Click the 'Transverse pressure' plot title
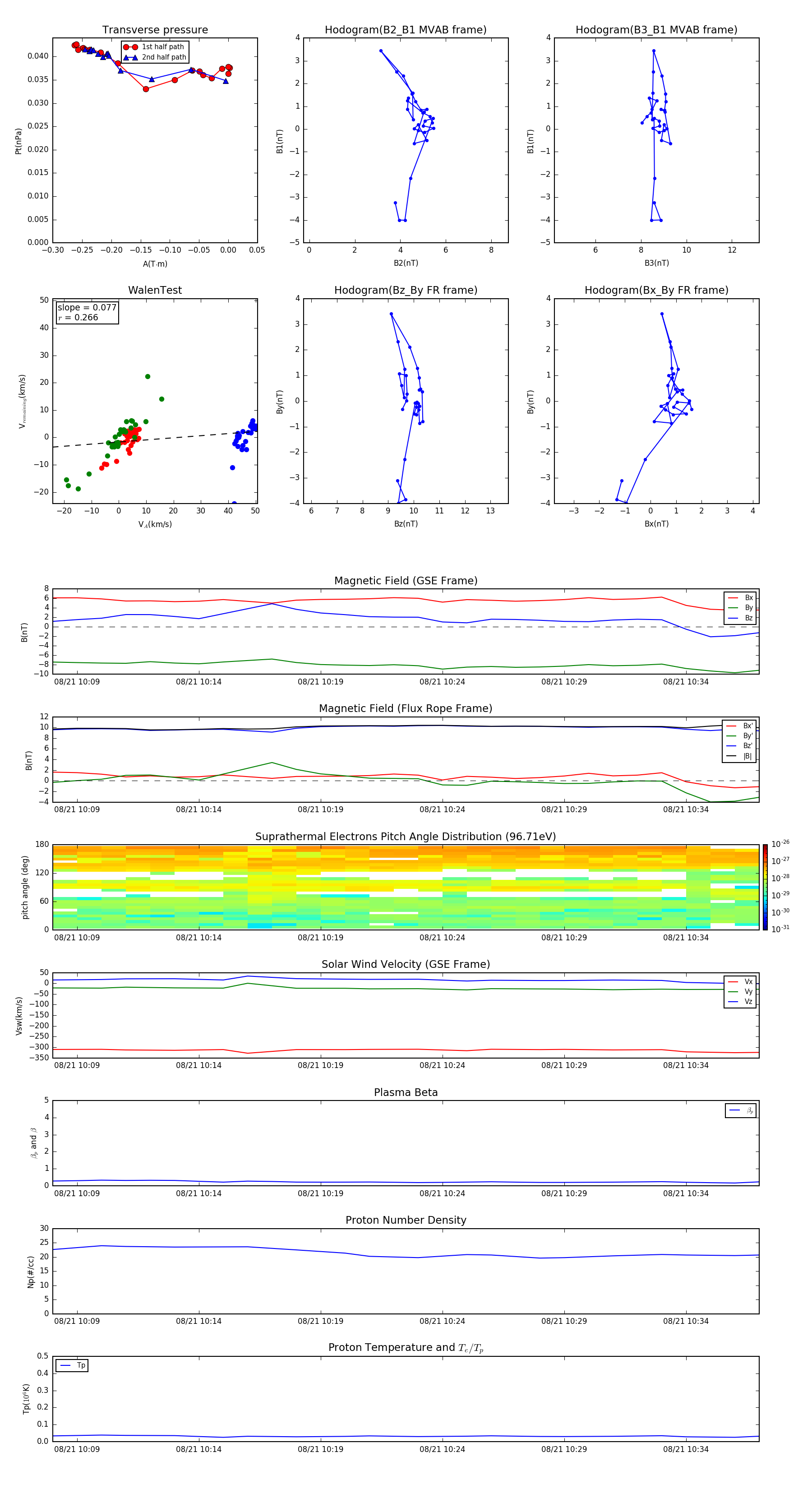 click(x=155, y=29)
